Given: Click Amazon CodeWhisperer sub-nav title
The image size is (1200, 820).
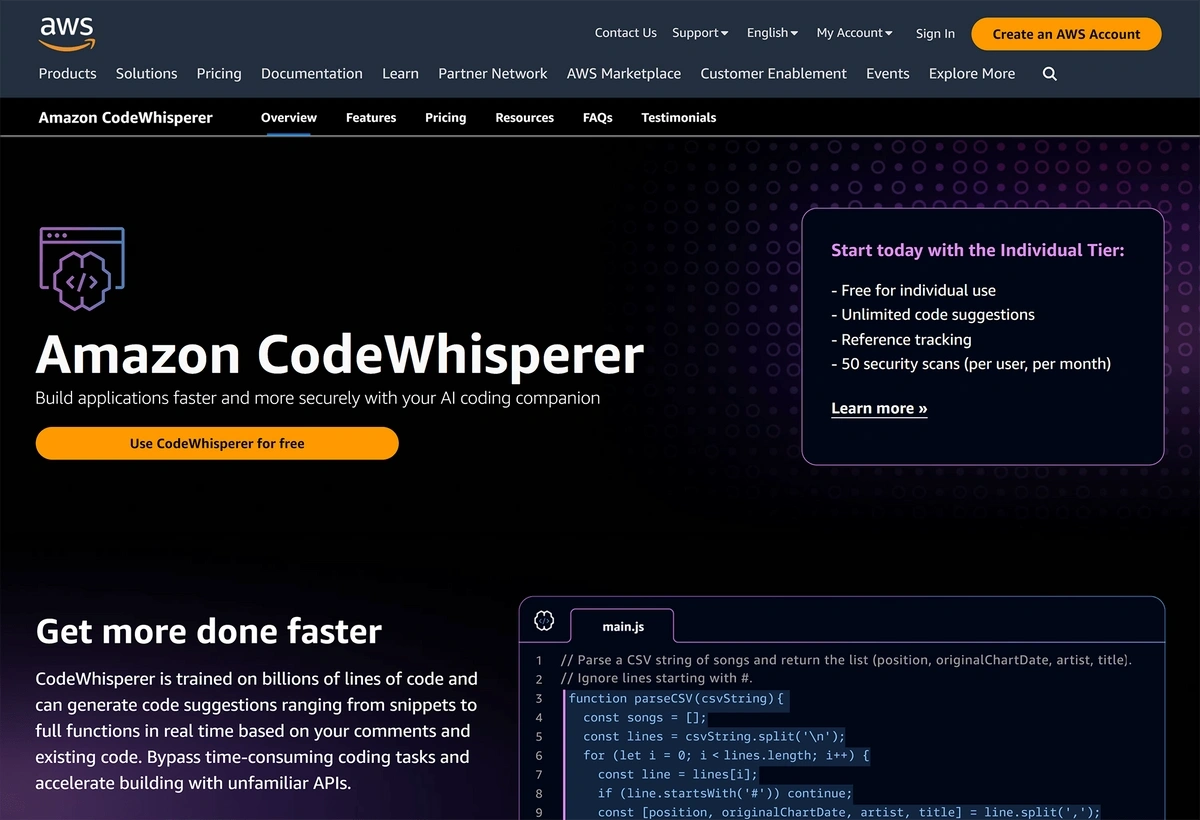Looking at the screenshot, I should point(126,117).
